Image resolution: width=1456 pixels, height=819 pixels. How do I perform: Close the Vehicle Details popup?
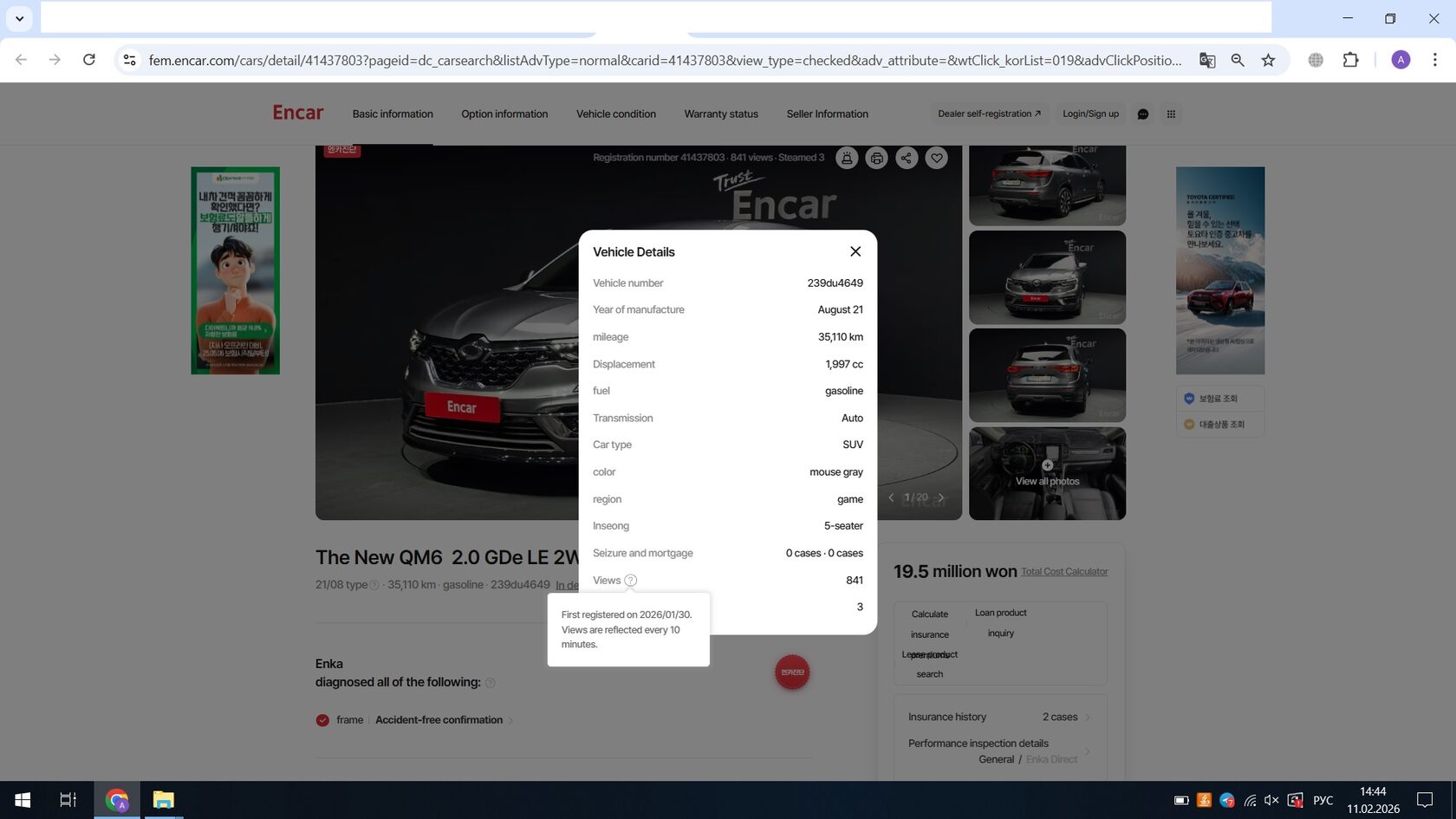[x=855, y=251]
